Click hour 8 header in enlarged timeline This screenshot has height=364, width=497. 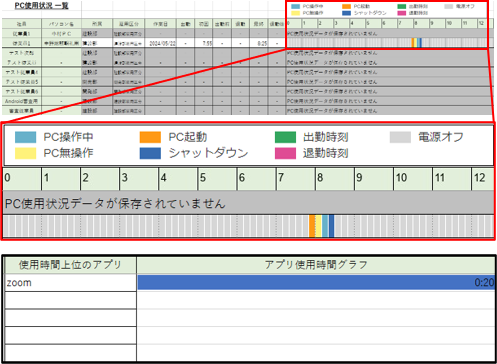coord(335,179)
